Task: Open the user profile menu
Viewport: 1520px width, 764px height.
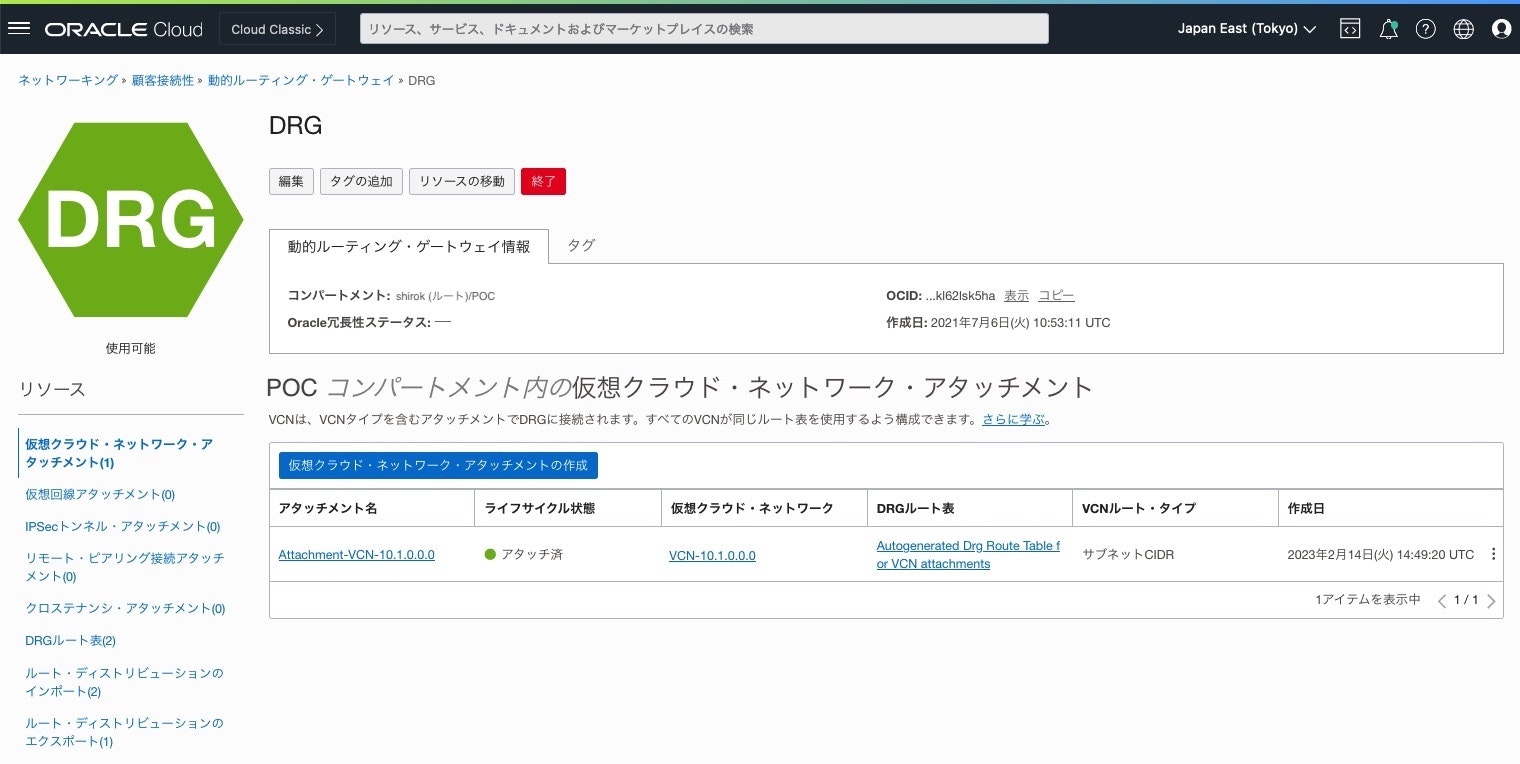Action: [1501, 29]
